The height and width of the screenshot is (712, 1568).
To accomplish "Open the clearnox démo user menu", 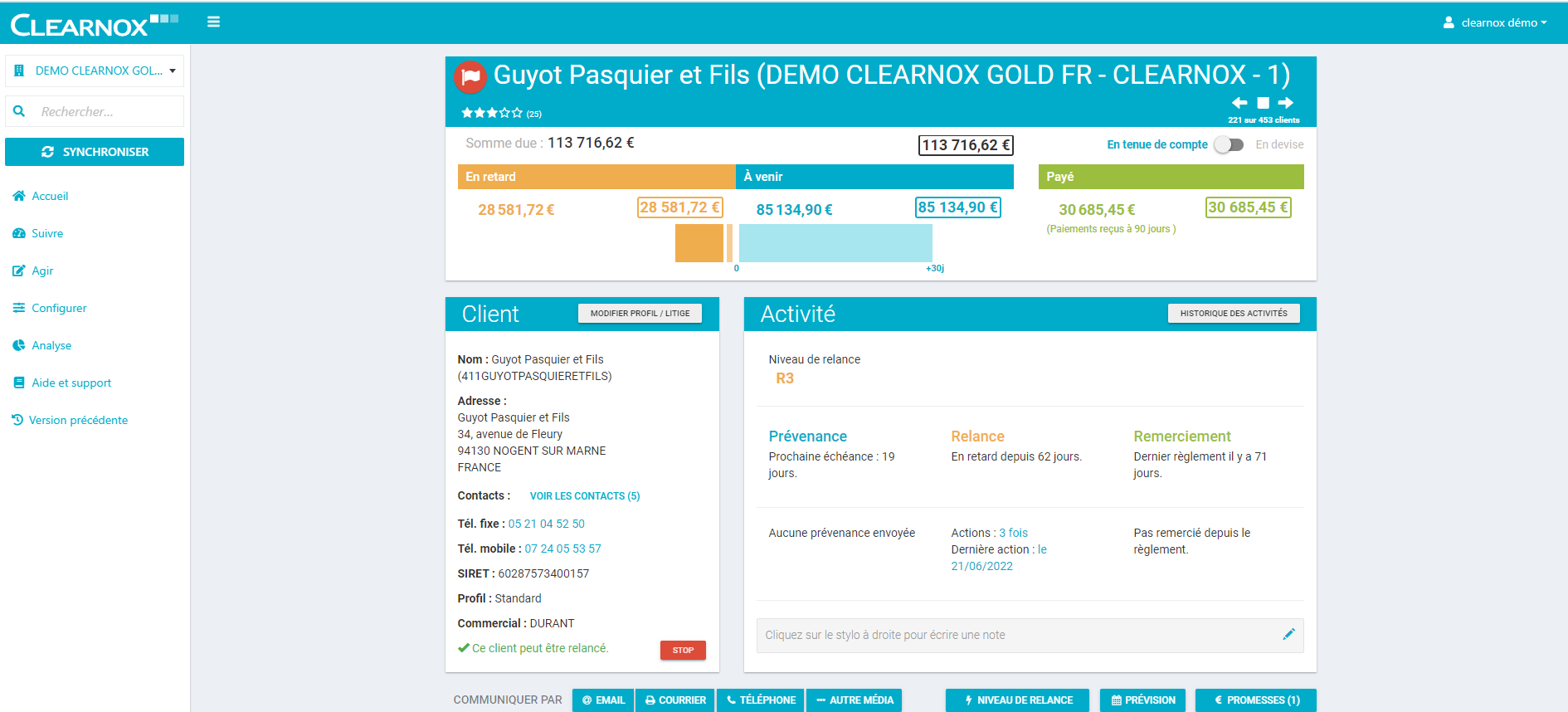I will pyautogui.click(x=1495, y=22).
